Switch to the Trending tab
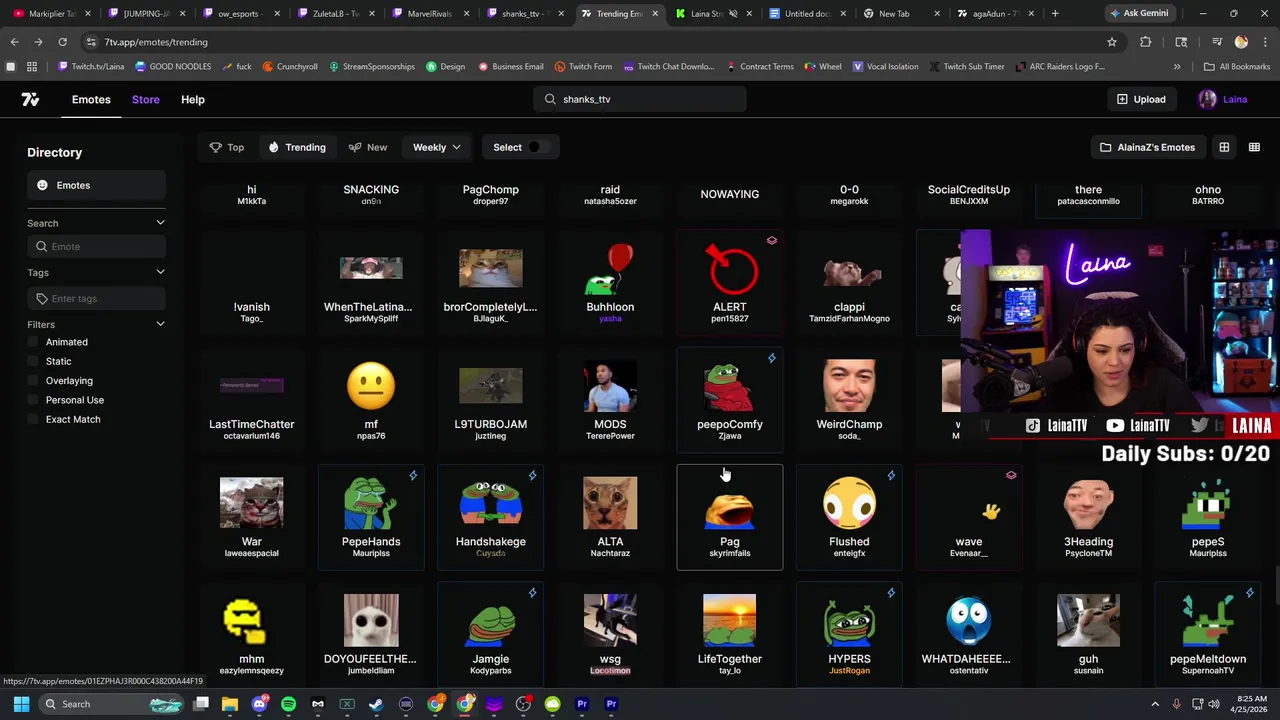This screenshot has height=720, width=1280. [297, 147]
